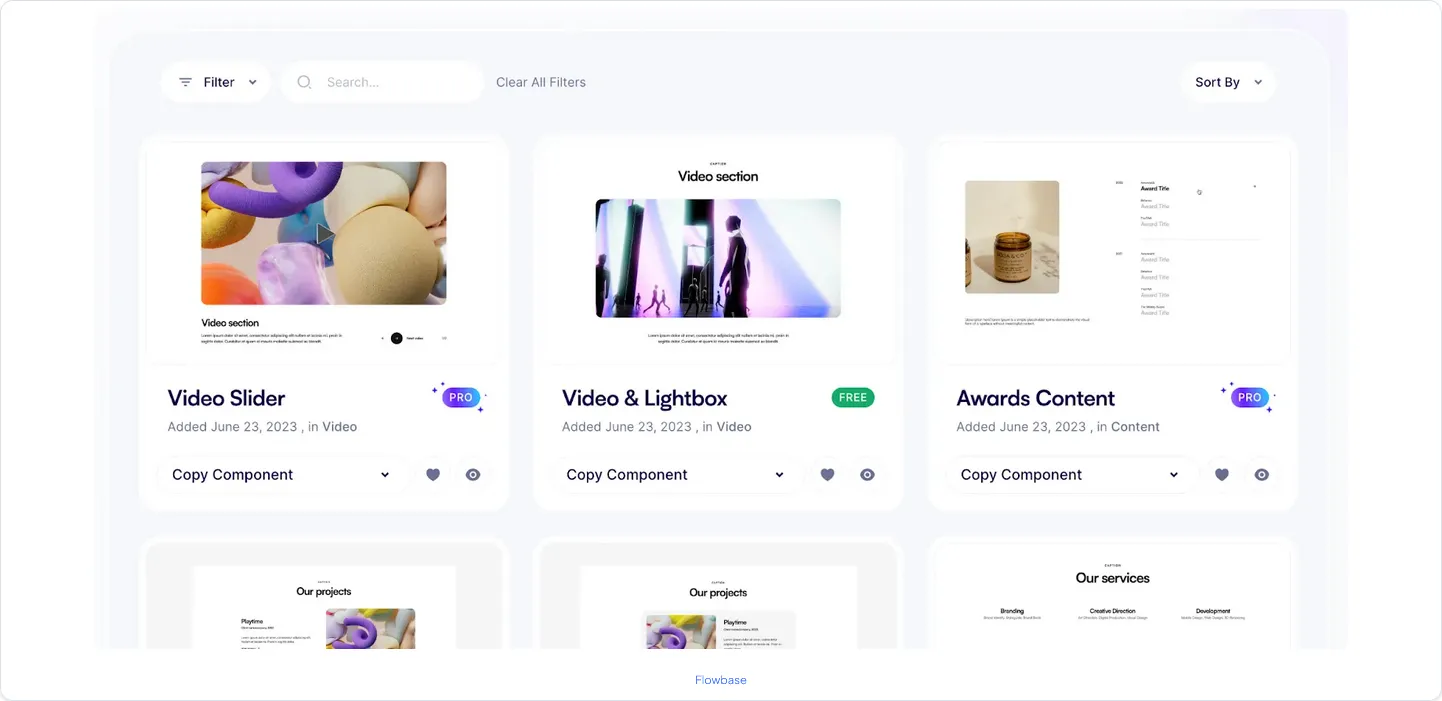1442x701 pixels.
Task: Expand Copy Component for Awards Content
Action: tap(1070, 475)
